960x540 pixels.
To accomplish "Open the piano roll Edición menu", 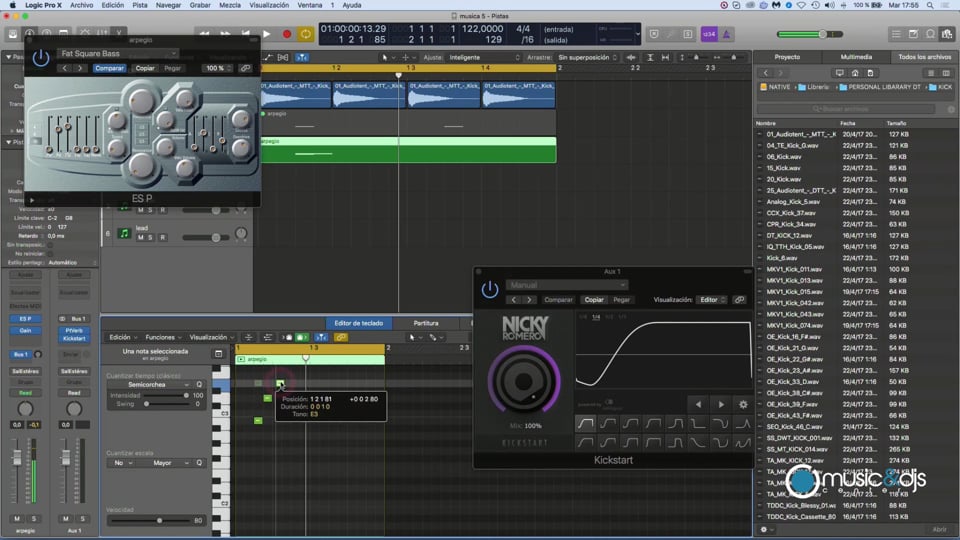I will point(122,337).
